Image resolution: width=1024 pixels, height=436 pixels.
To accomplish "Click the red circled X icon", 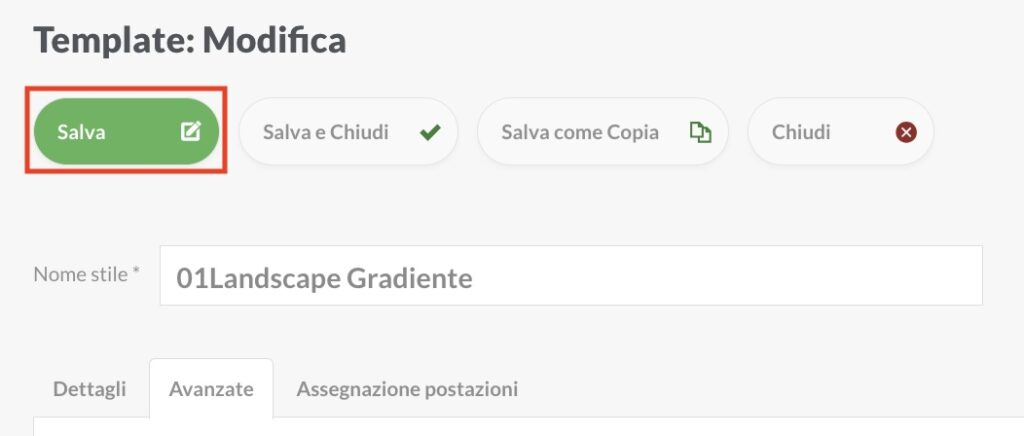I will coord(906,132).
